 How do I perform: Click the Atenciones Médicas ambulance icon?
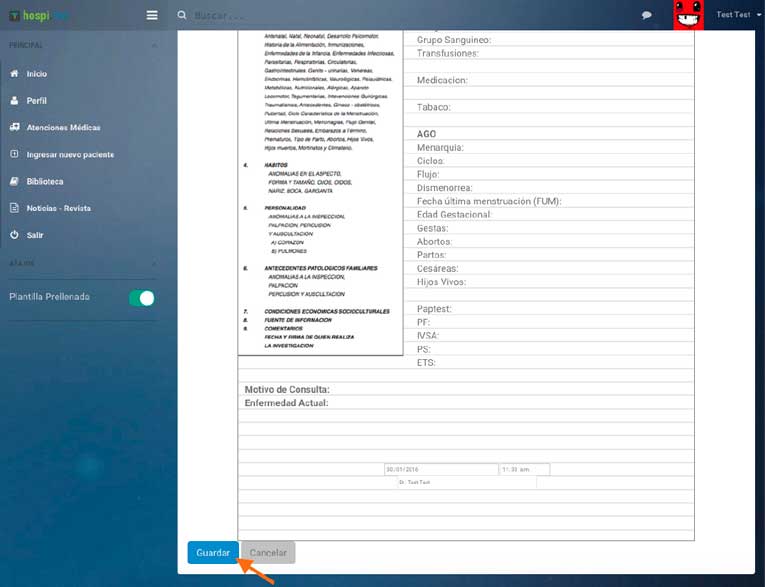point(14,128)
